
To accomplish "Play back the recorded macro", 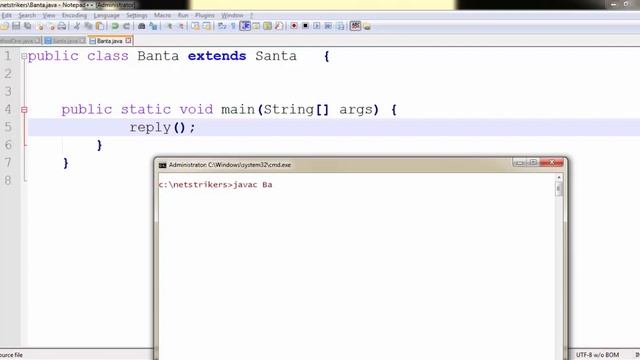I will 316,26.
